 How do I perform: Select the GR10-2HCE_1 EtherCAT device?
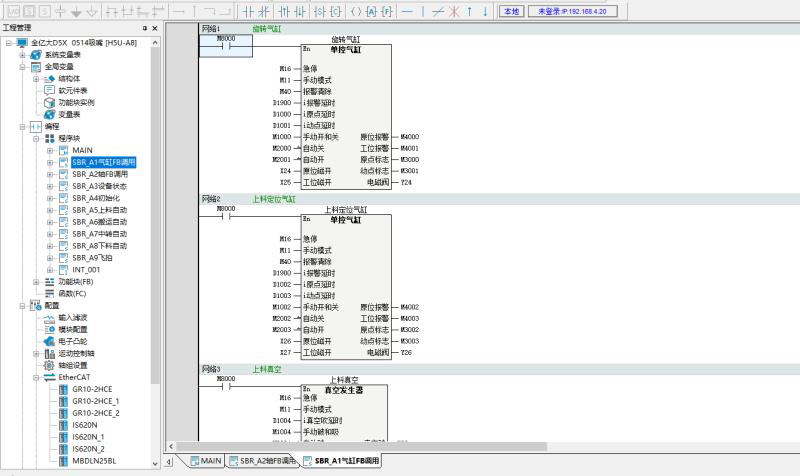point(95,401)
